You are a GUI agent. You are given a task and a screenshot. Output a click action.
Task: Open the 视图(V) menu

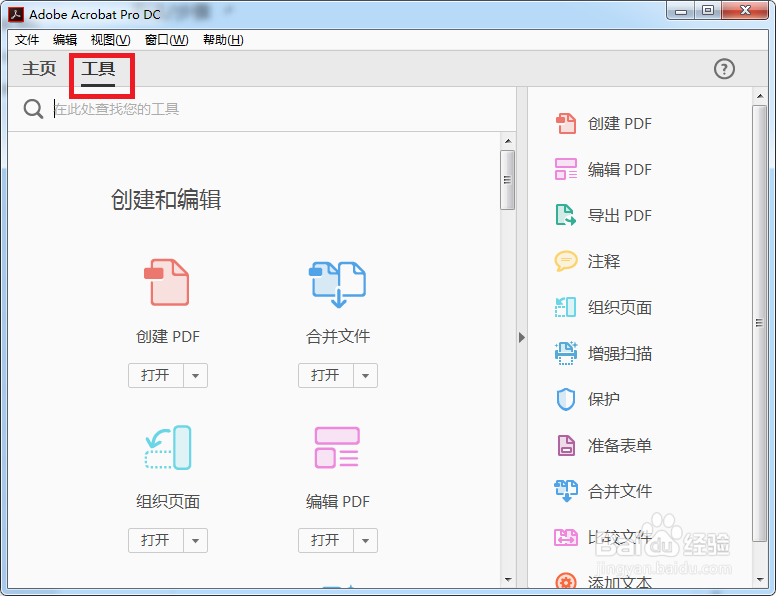click(110, 40)
